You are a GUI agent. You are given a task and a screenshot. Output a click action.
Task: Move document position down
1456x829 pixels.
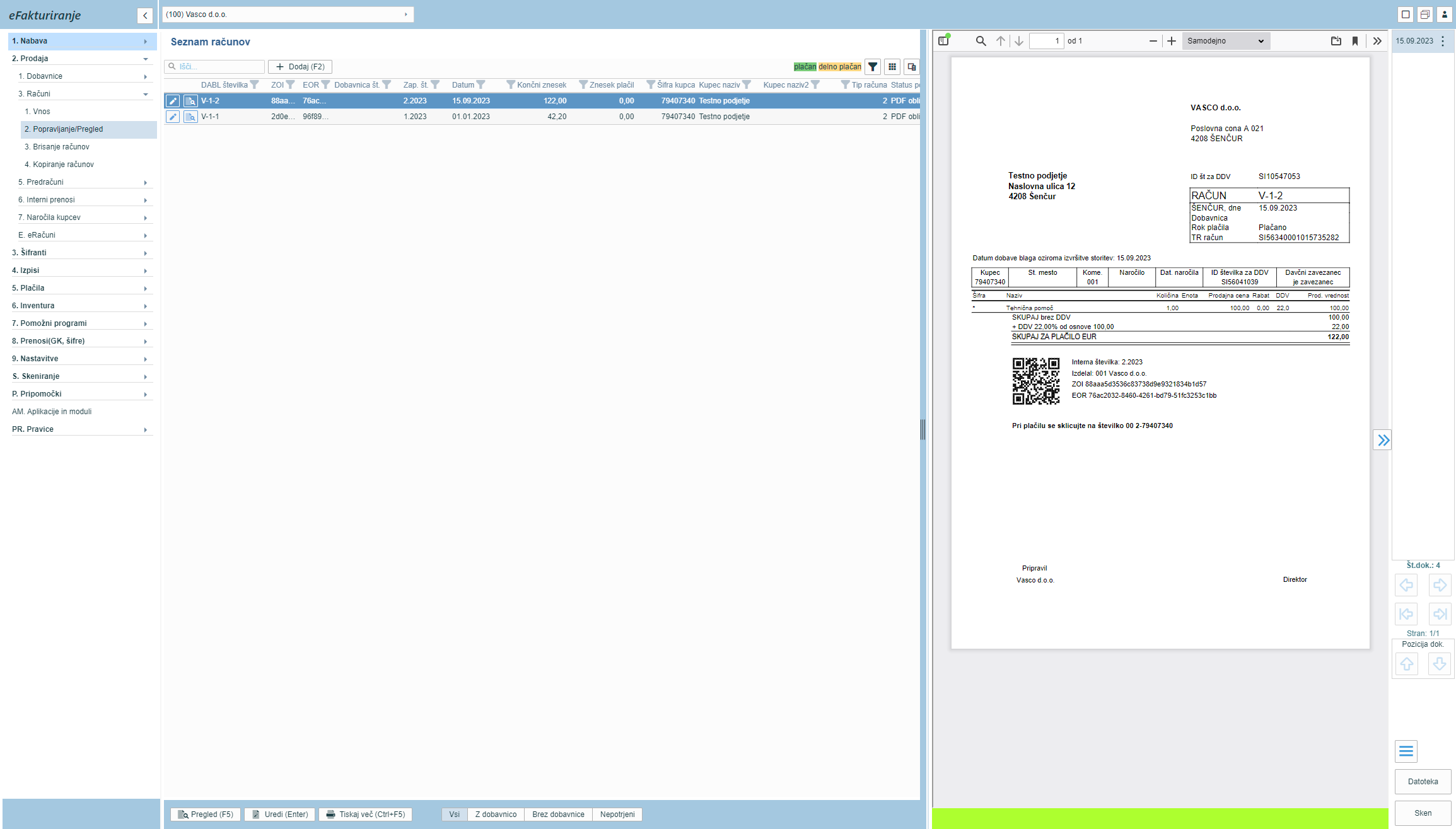1440,664
